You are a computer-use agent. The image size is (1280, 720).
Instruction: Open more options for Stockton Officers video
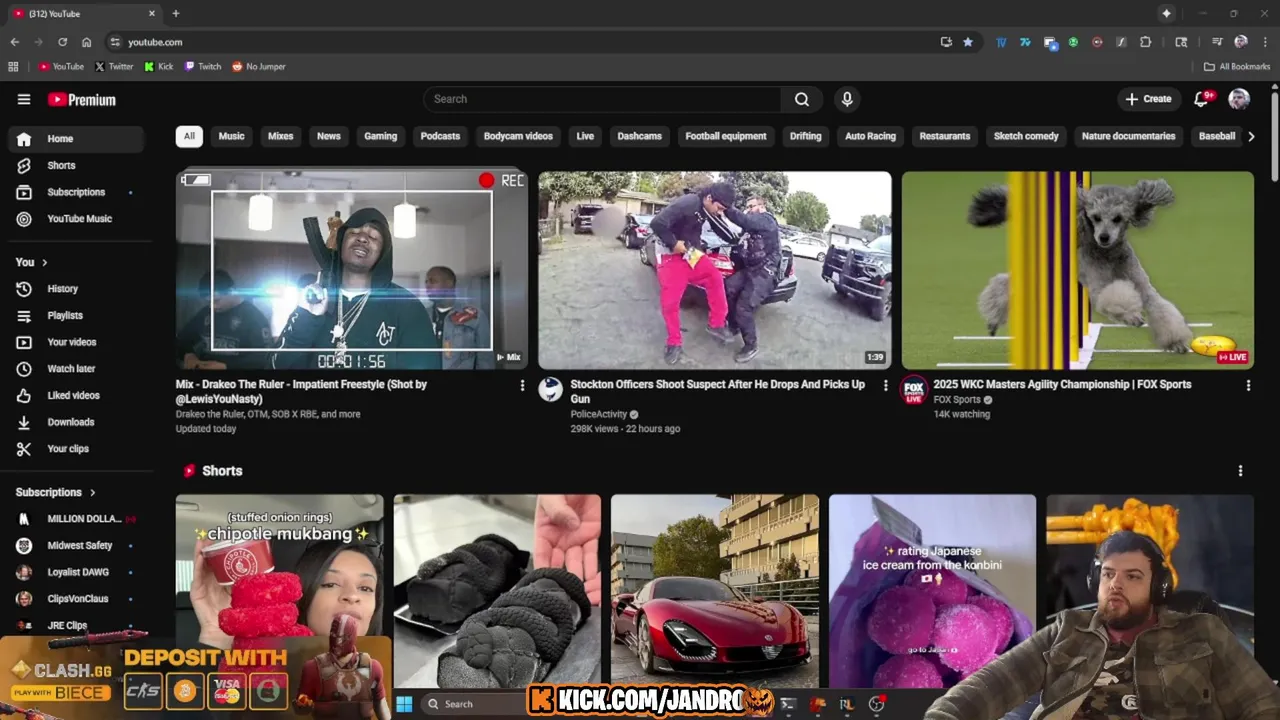[x=885, y=385]
